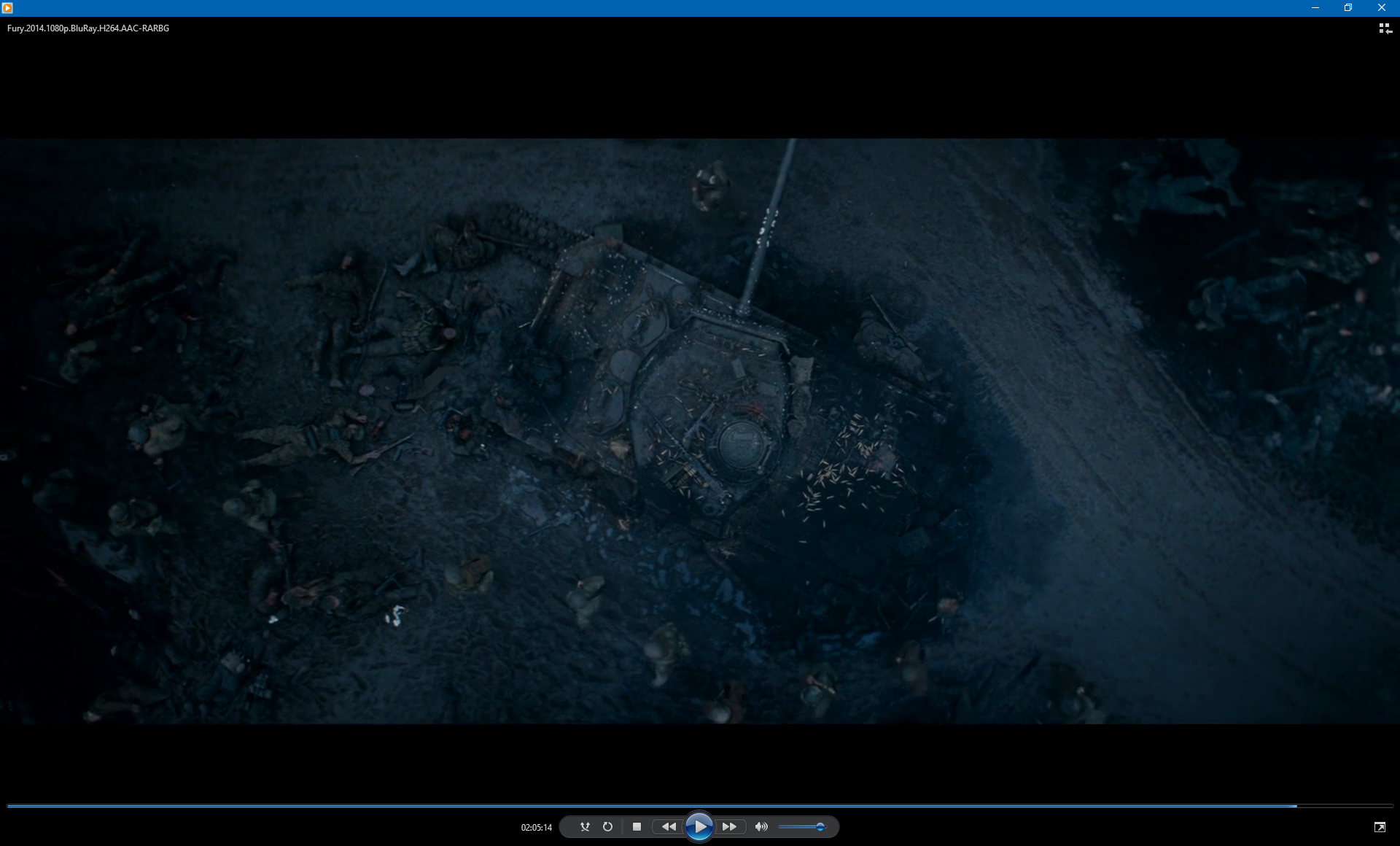Turn shuffle on
The height and width of the screenshot is (846, 1400).
585,826
